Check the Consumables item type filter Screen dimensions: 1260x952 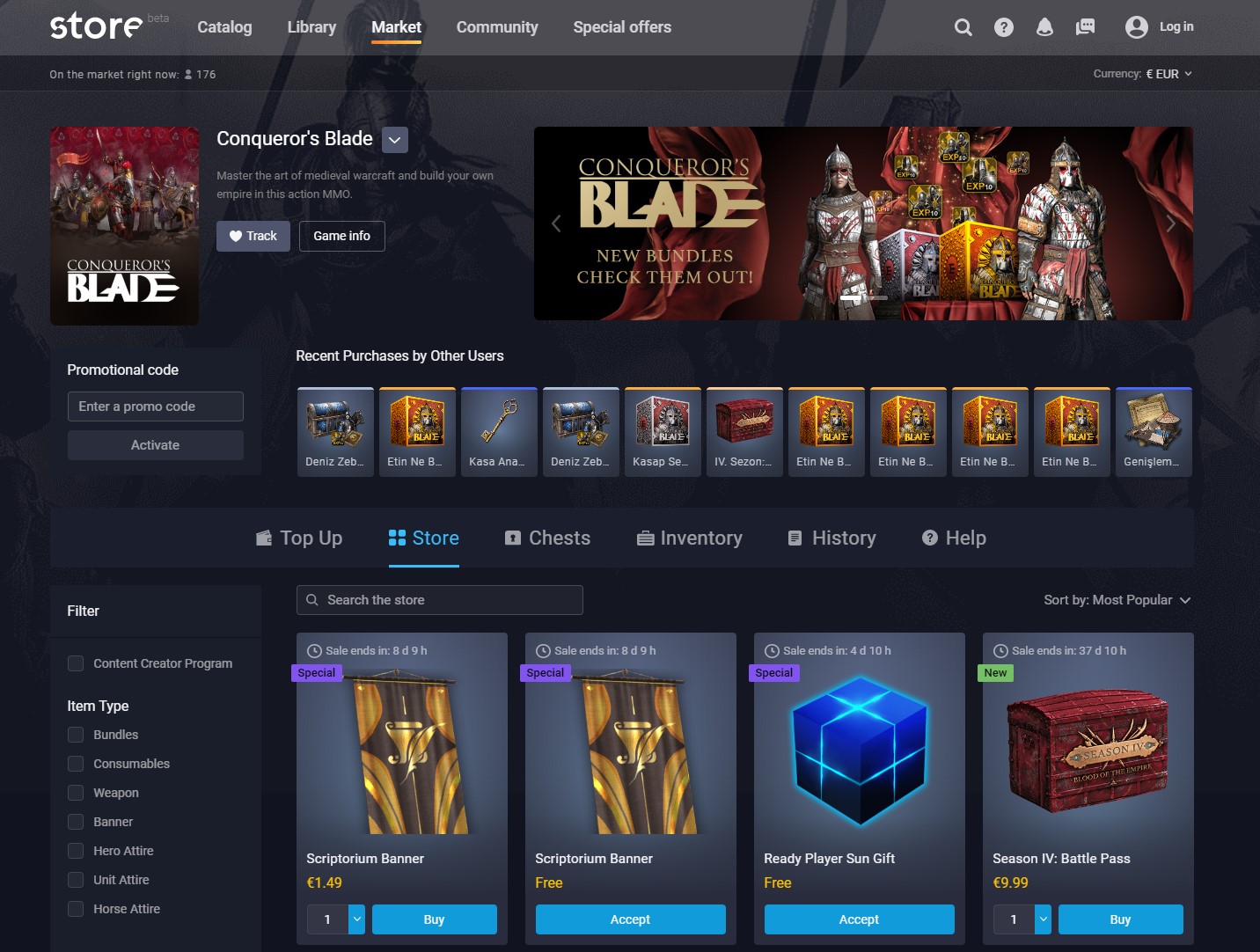[76, 764]
